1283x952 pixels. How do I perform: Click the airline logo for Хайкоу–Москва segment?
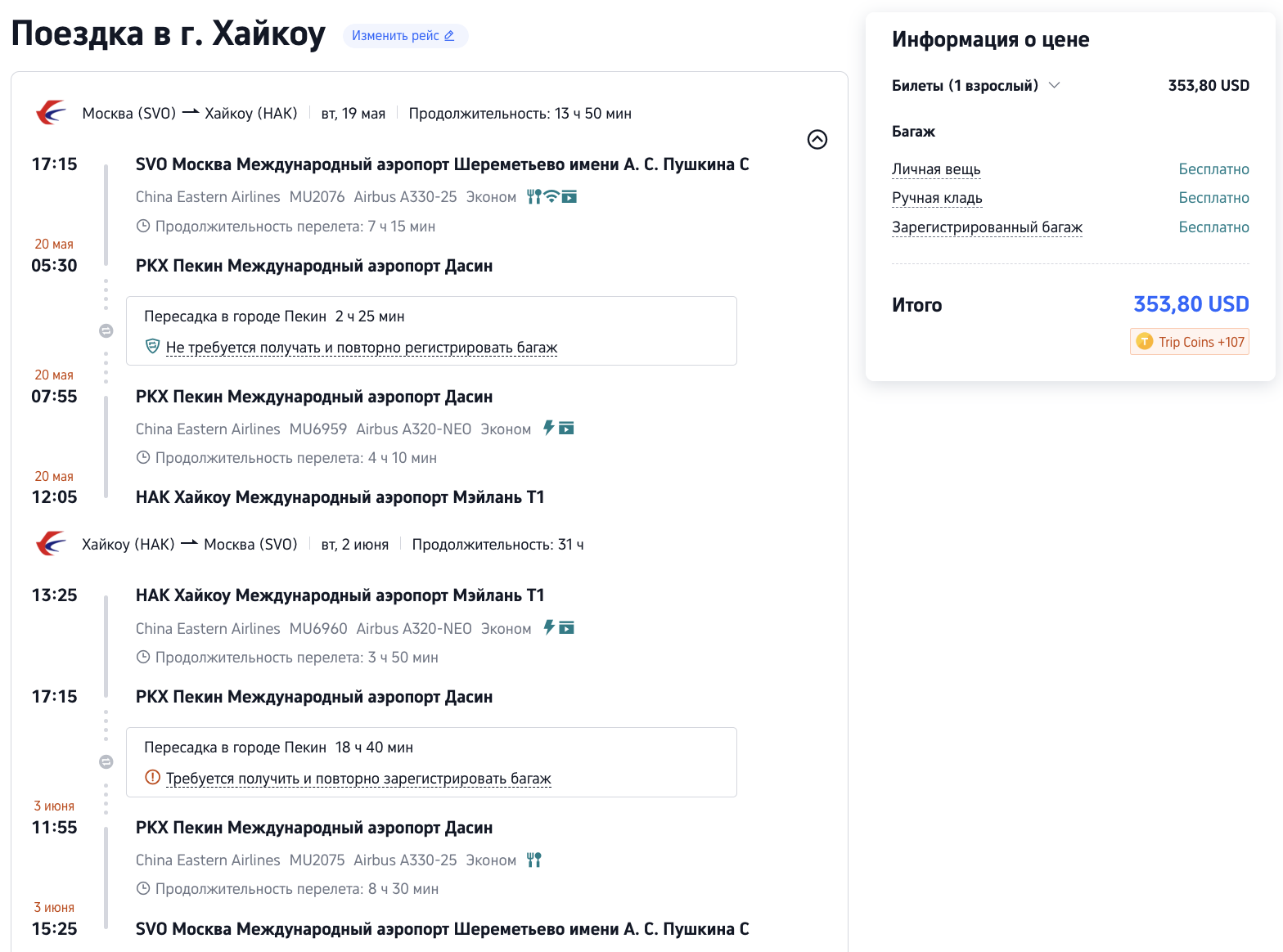point(51,544)
